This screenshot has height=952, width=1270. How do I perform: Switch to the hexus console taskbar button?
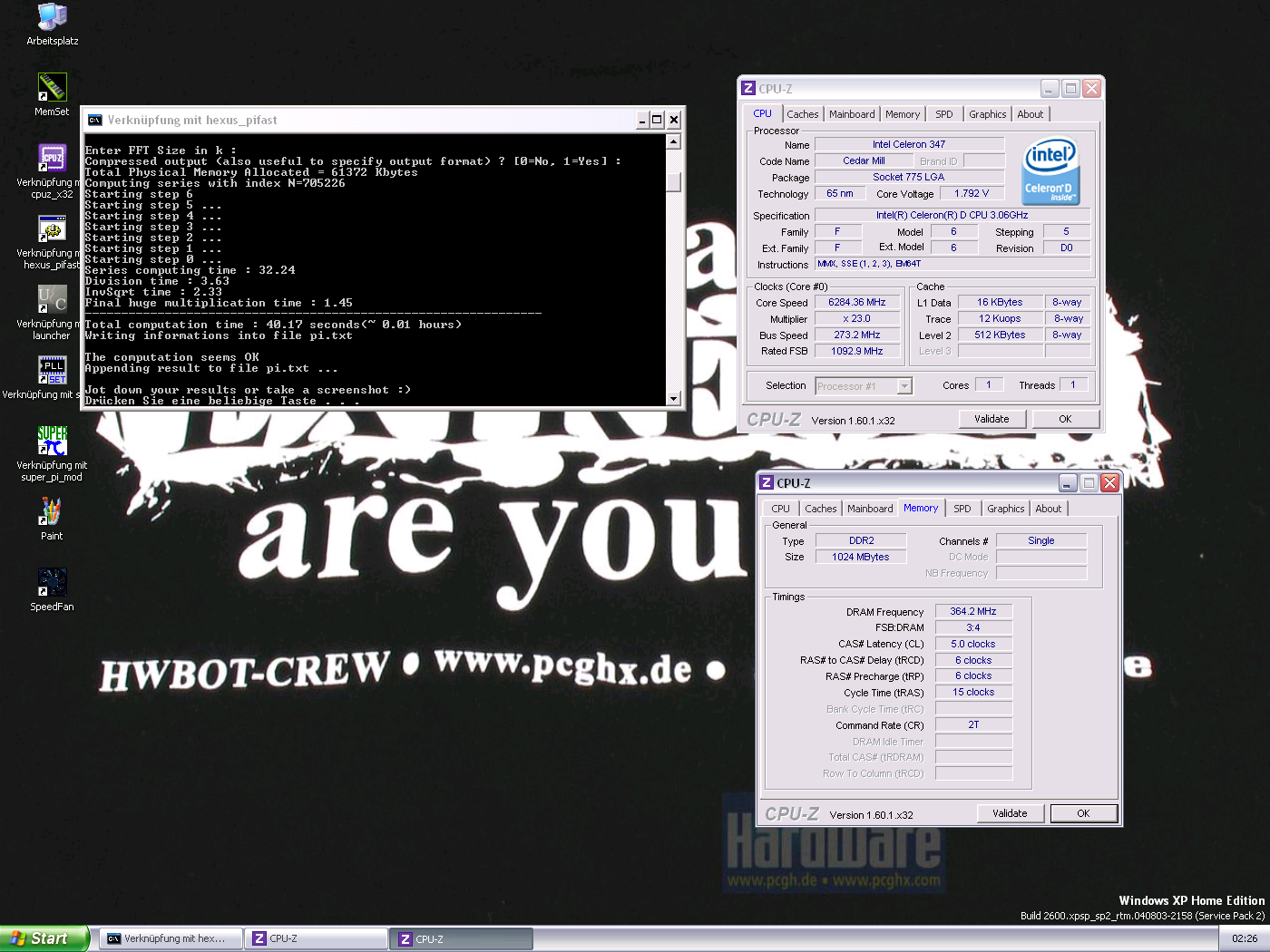[171, 938]
